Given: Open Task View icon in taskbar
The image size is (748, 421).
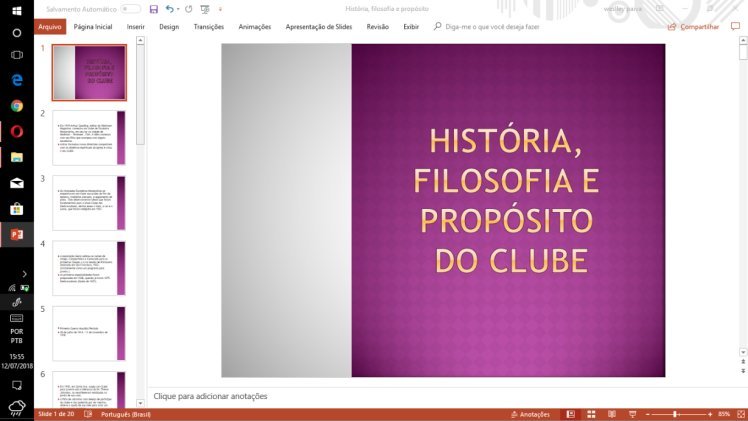Looking at the screenshot, I should tap(17, 55).
